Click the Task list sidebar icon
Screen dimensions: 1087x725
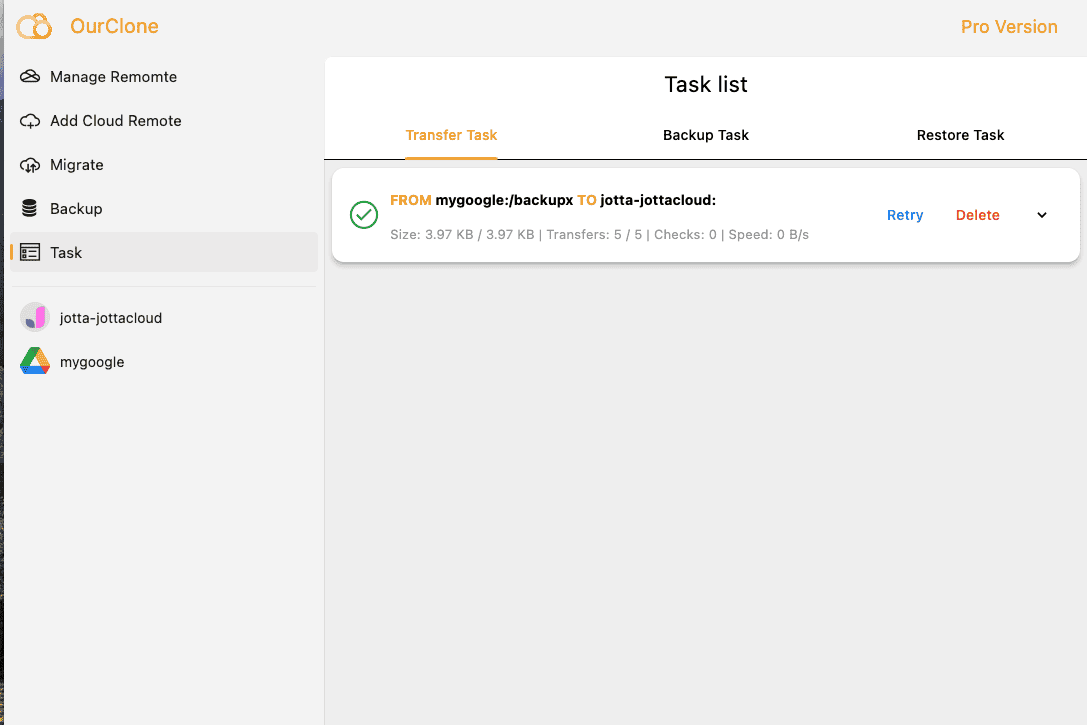30,252
